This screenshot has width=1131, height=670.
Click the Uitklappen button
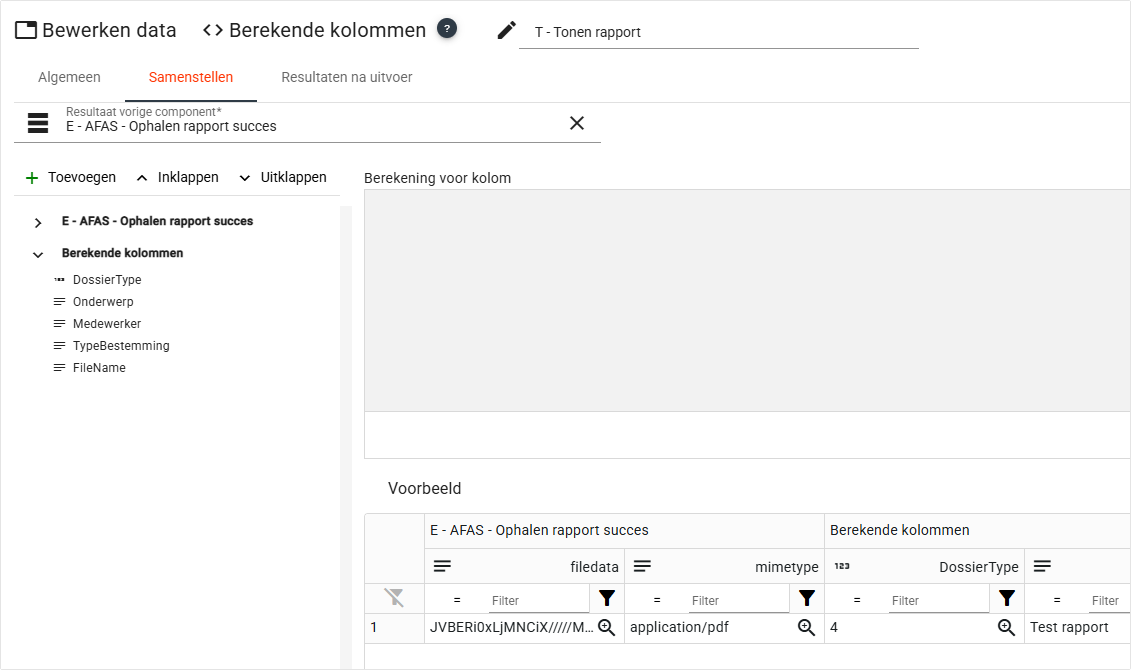pyautogui.click(x=283, y=177)
